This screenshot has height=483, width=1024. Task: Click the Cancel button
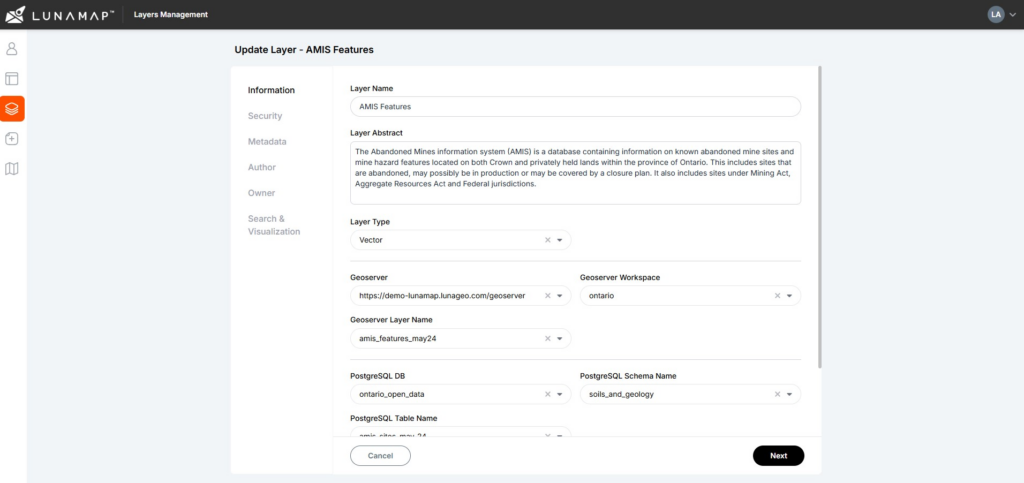tap(380, 456)
